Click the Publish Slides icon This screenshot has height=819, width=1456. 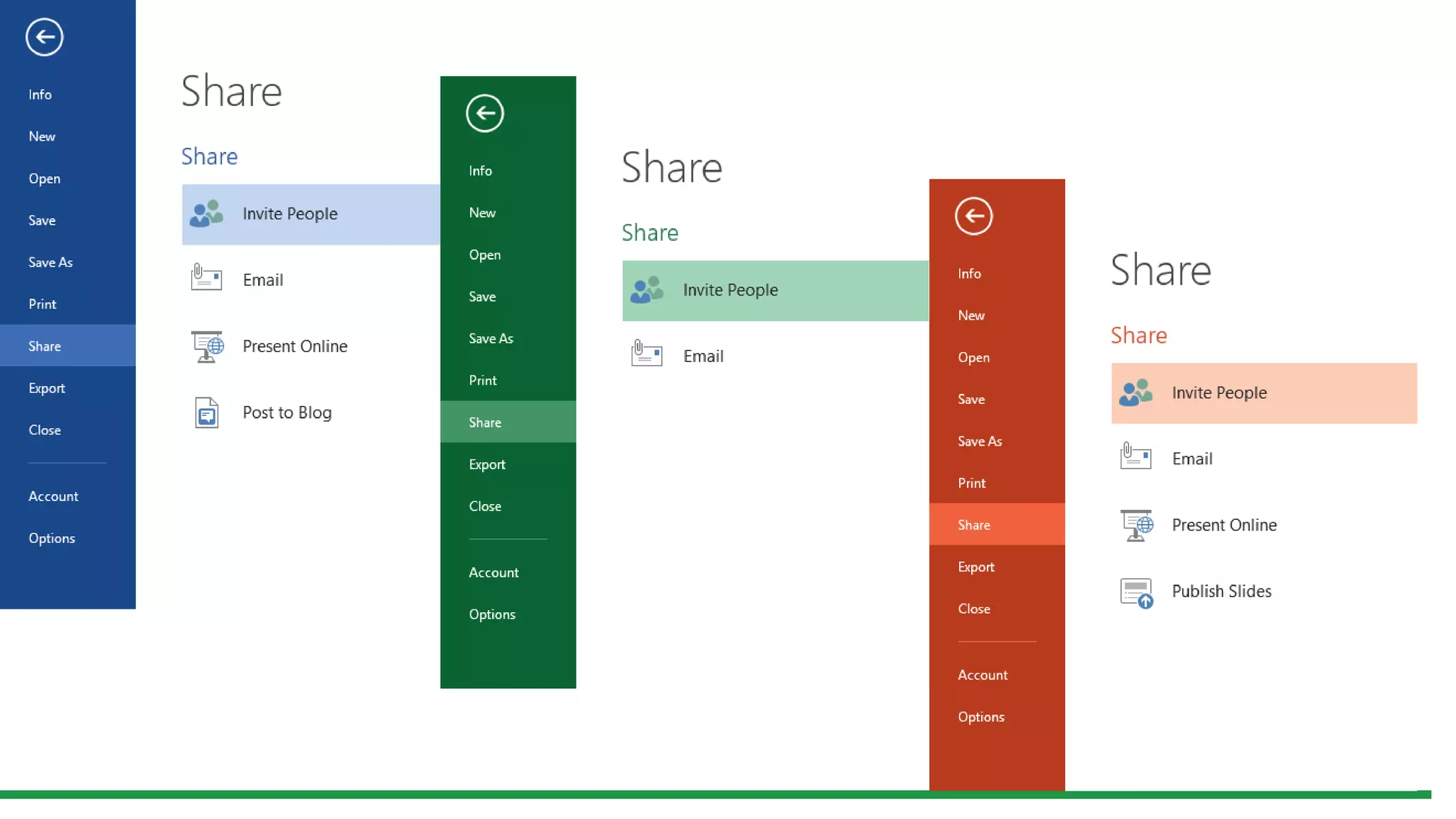[x=1136, y=592]
